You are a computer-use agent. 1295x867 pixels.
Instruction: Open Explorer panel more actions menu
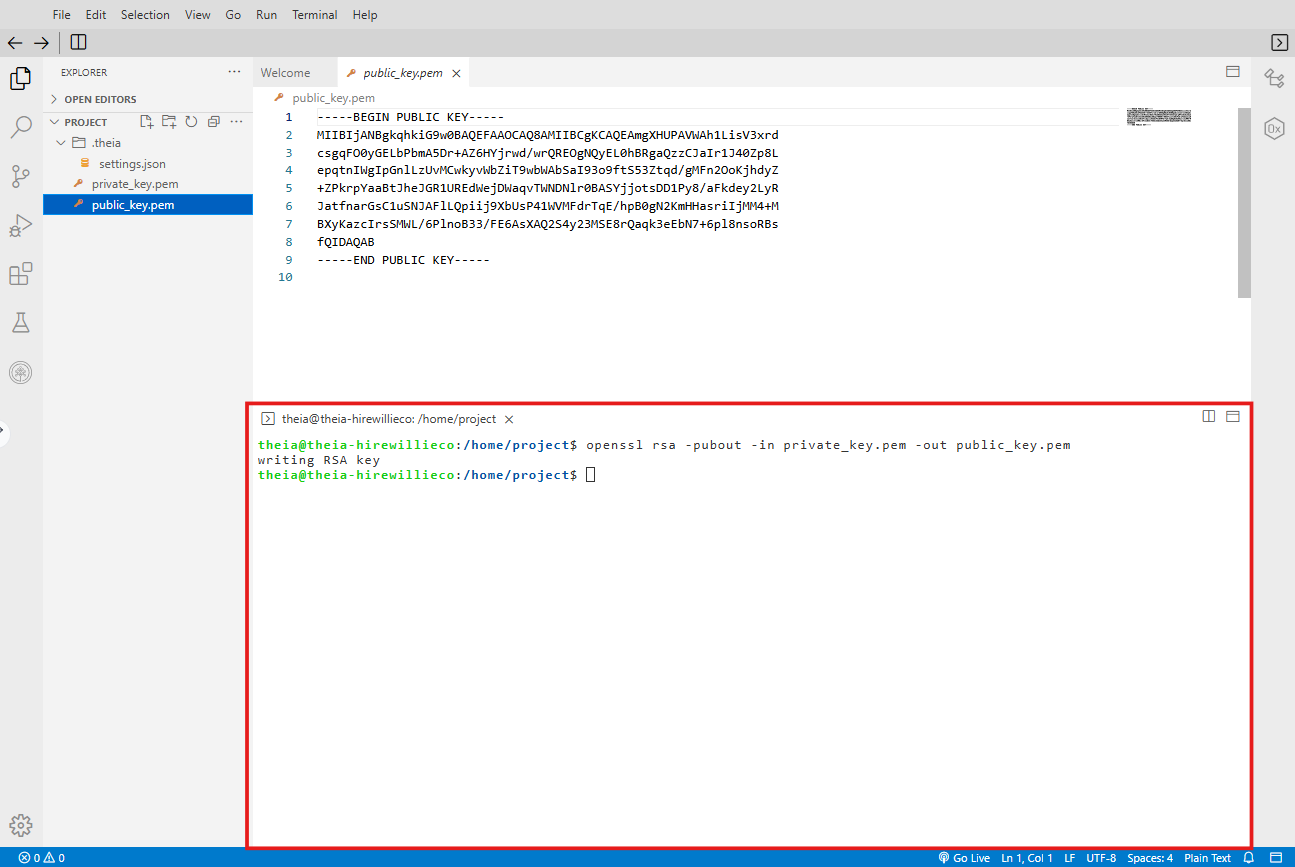(234, 72)
